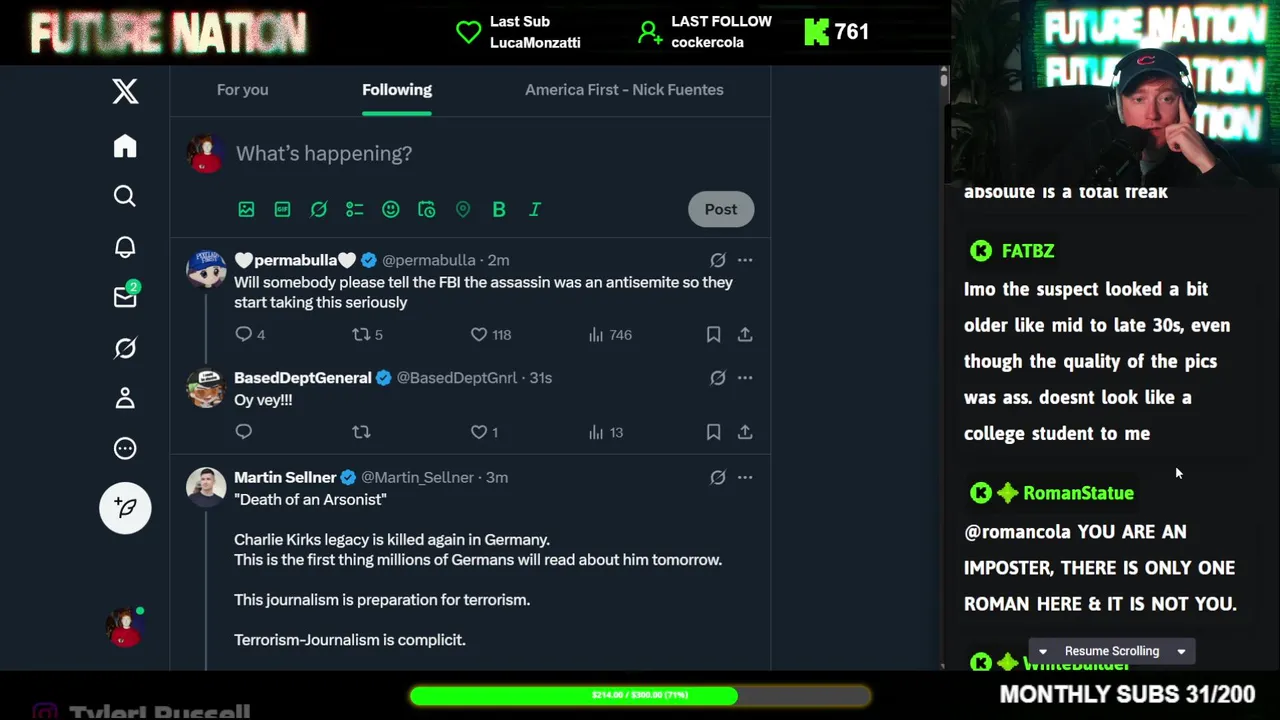
Task: Open account avatar at sidebar bottom
Action: [x=125, y=627]
